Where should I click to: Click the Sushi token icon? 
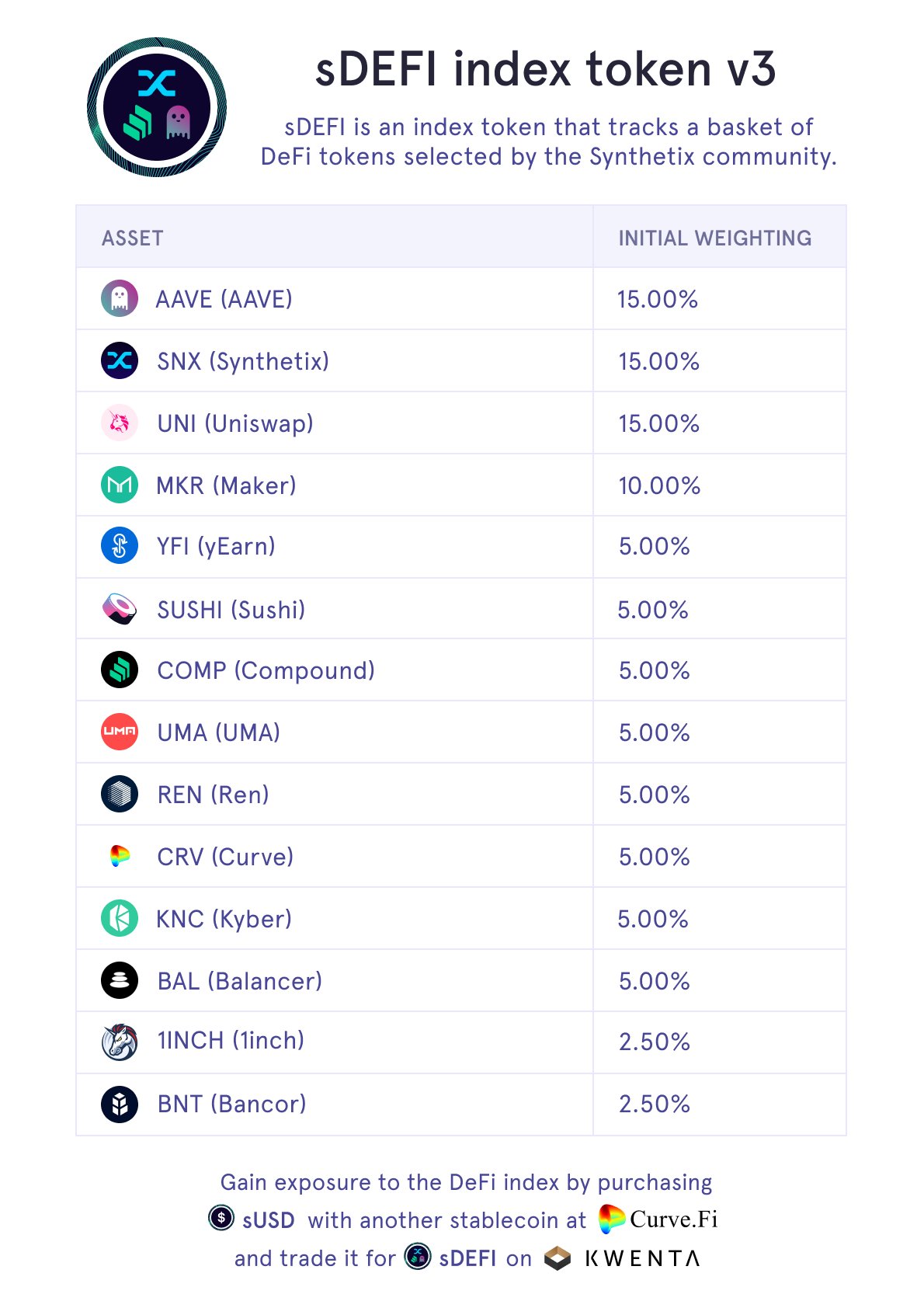pyautogui.click(x=120, y=609)
